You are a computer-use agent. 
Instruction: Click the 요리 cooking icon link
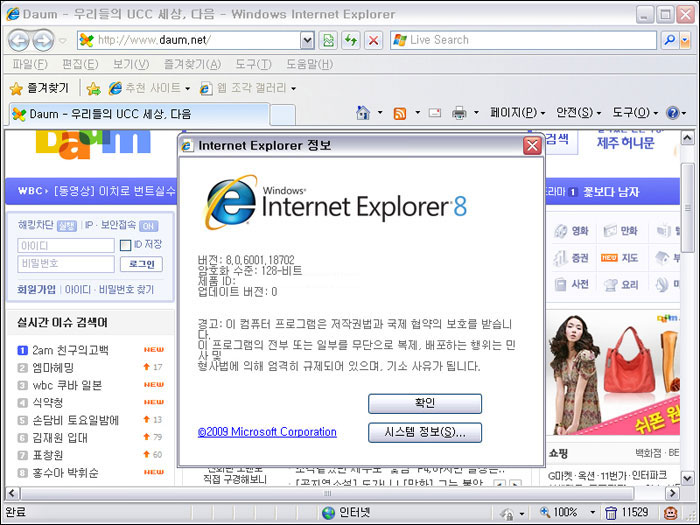(621, 284)
